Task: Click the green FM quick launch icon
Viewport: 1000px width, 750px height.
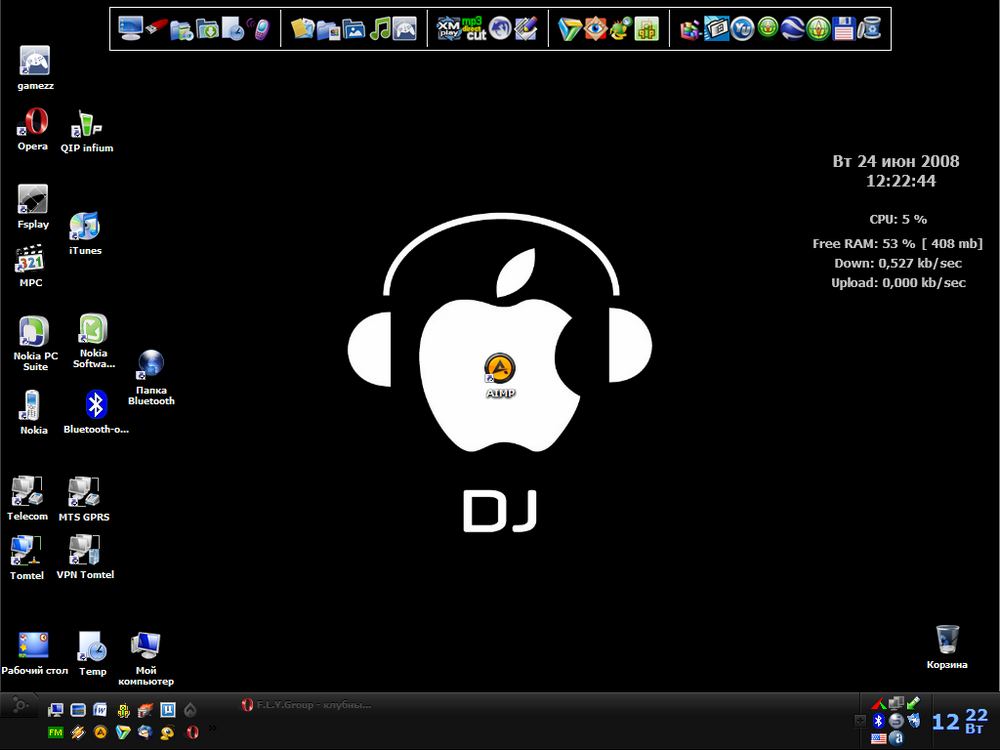Action: click(x=55, y=732)
